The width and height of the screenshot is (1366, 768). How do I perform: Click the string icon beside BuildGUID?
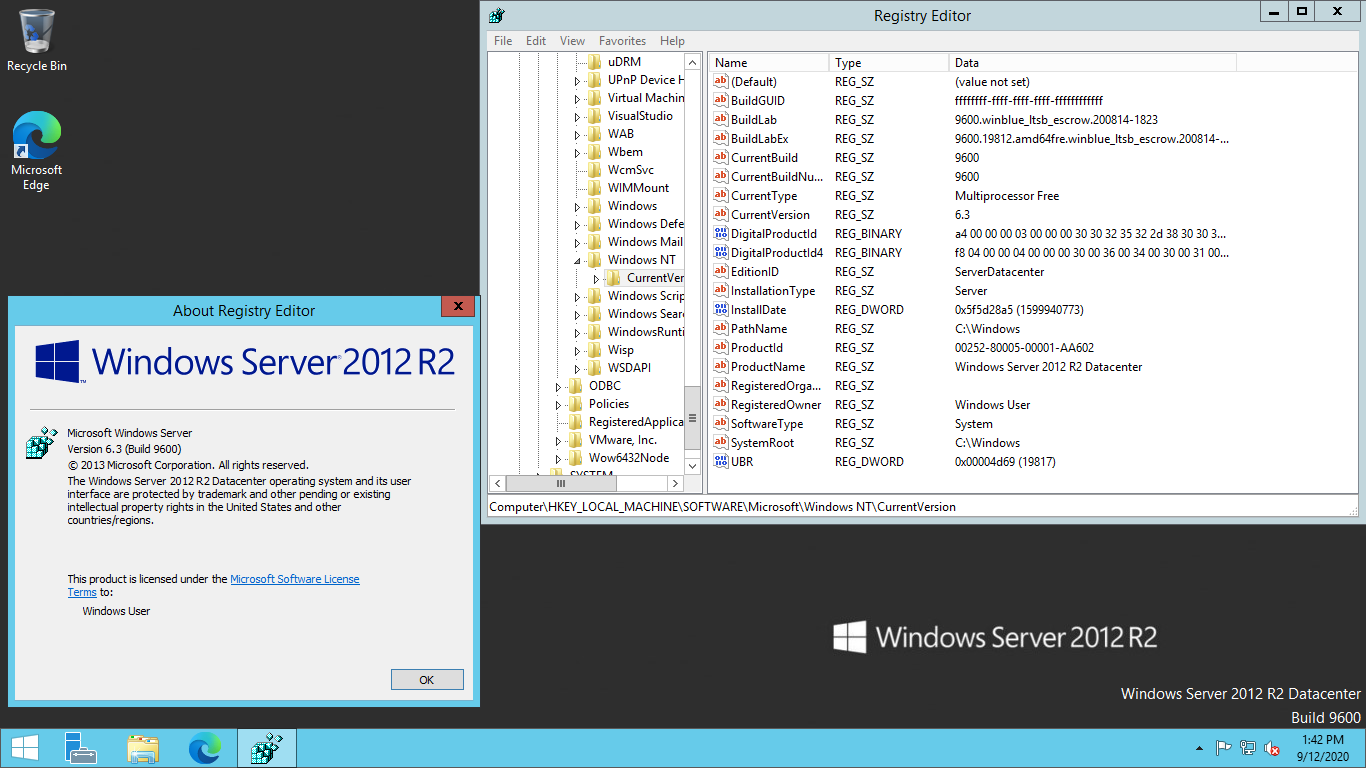coord(720,100)
